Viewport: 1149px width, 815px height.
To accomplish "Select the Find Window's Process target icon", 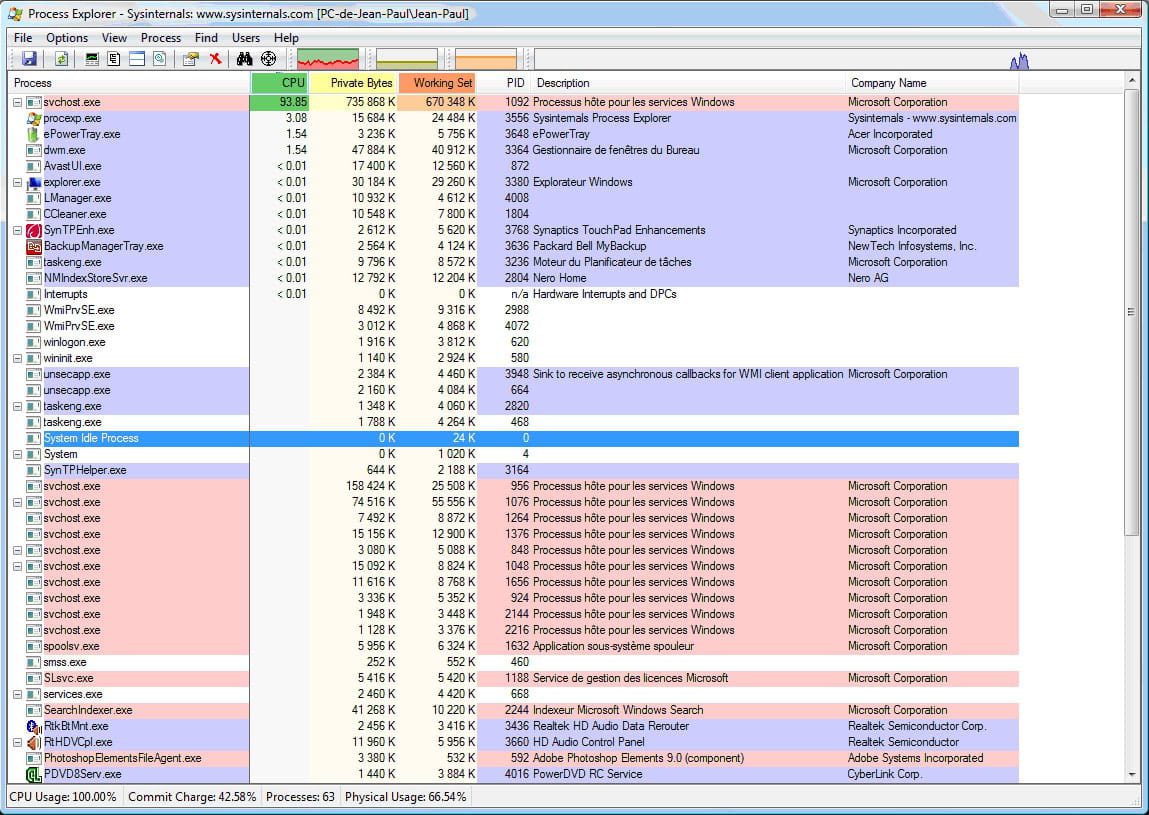I will 269,59.
